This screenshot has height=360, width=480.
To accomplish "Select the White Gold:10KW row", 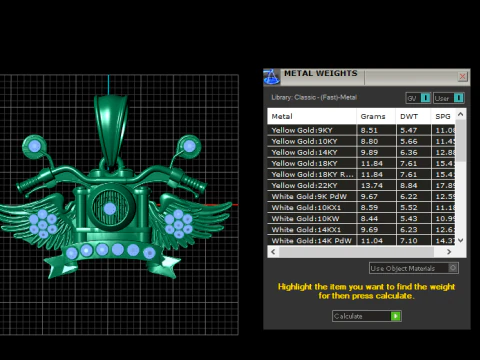I will (x=361, y=218).
